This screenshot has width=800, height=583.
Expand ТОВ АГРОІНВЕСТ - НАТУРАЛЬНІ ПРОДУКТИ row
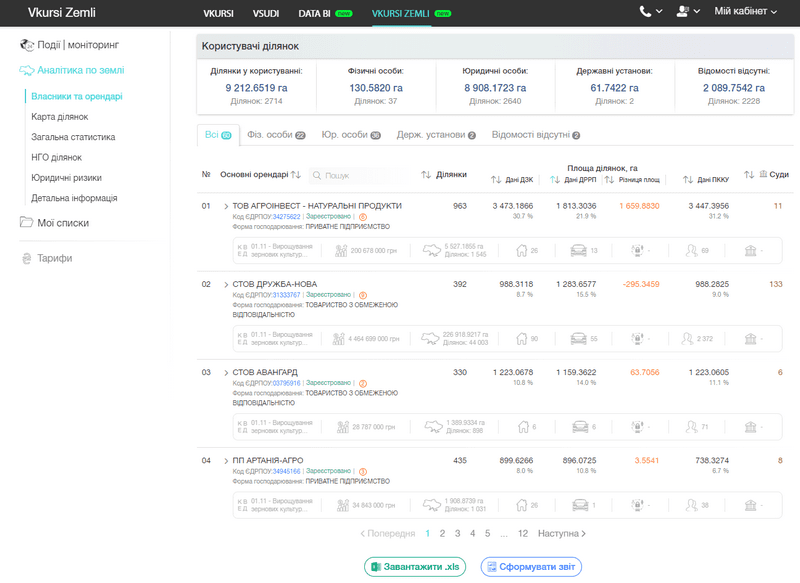pos(226,206)
